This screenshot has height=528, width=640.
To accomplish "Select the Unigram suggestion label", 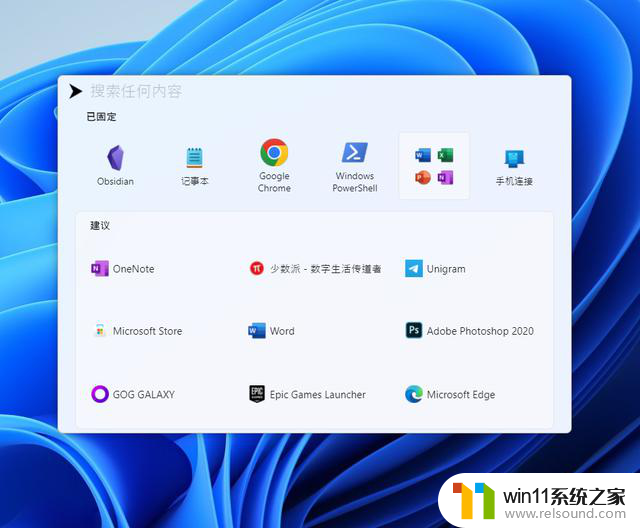I will [446, 269].
